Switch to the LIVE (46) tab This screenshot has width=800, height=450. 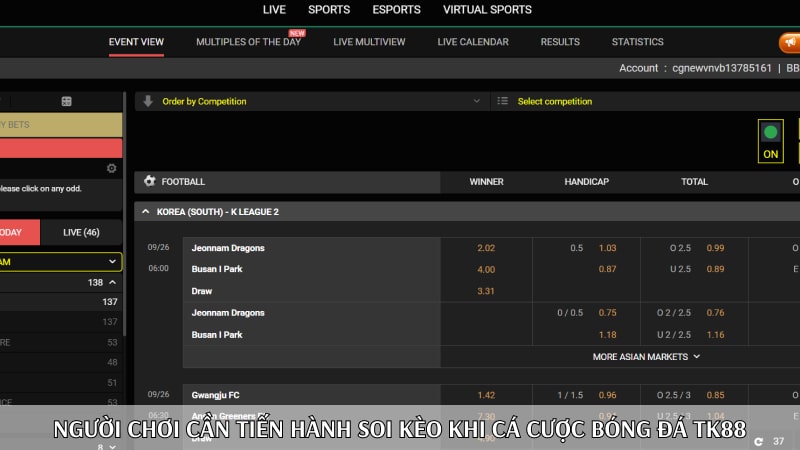(x=81, y=232)
